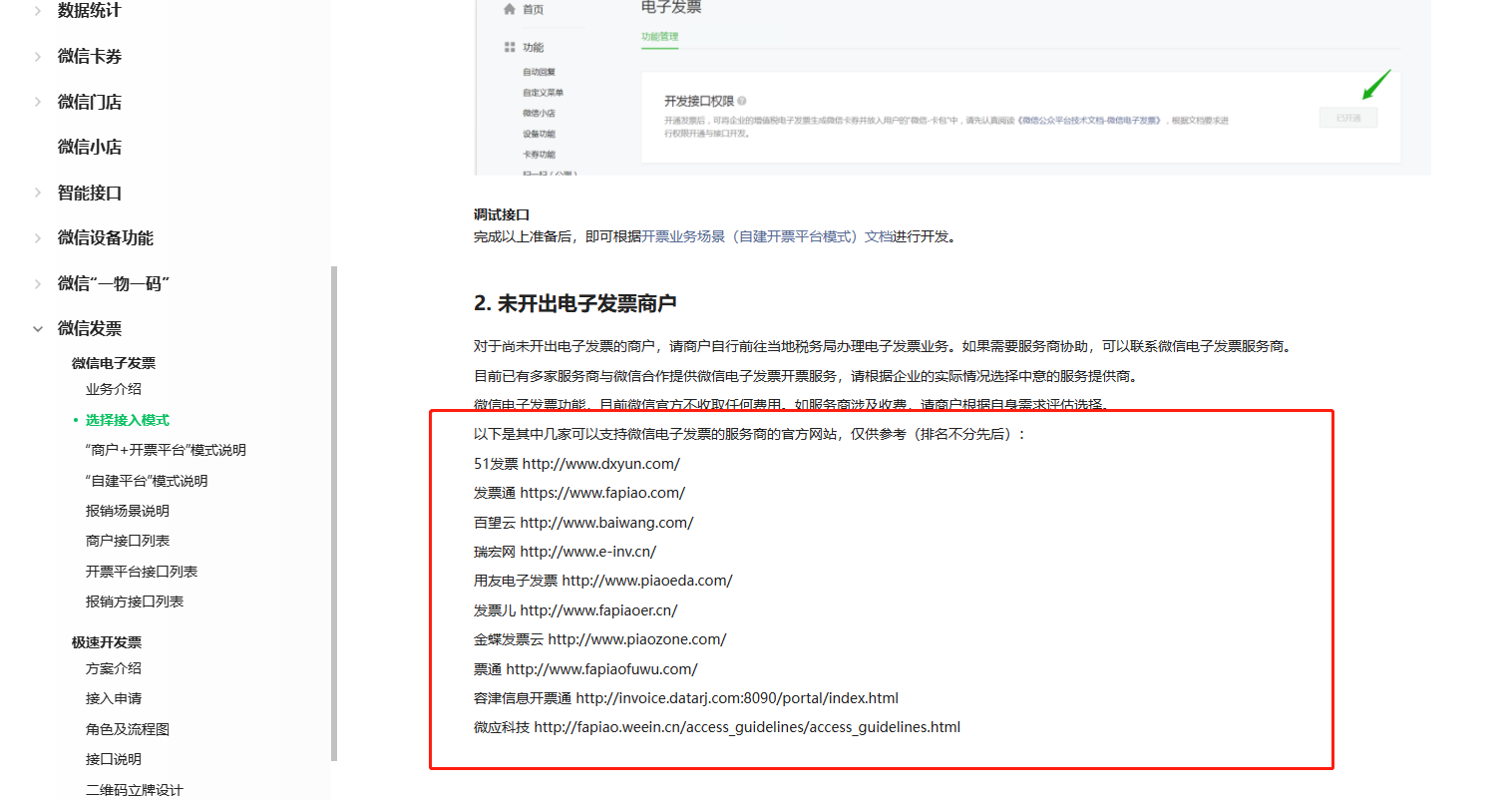
Task: Click the 容津信息开票通 invoice.datarj.com URL
Action: [x=737, y=698]
